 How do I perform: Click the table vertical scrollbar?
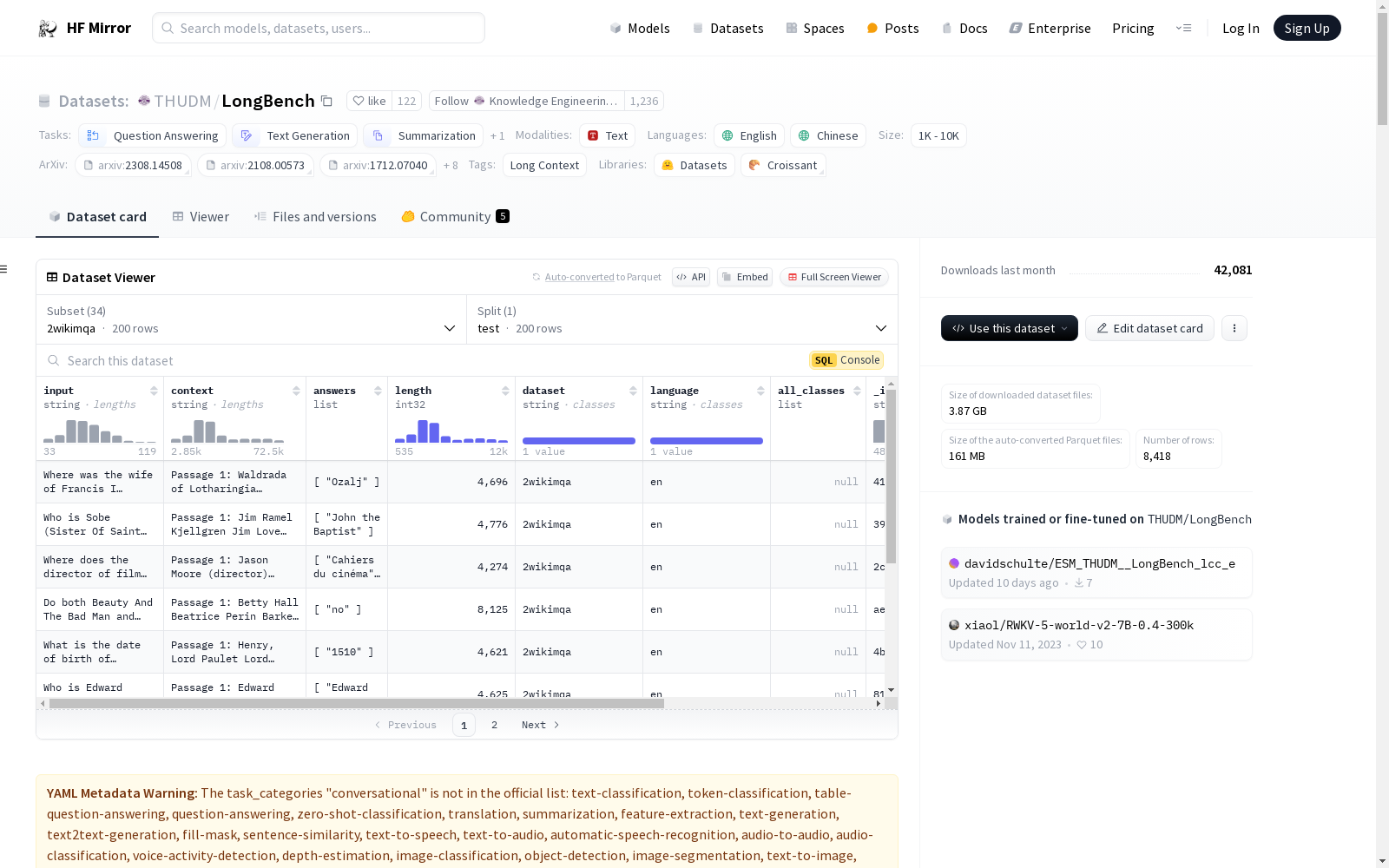click(x=891, y=476)
